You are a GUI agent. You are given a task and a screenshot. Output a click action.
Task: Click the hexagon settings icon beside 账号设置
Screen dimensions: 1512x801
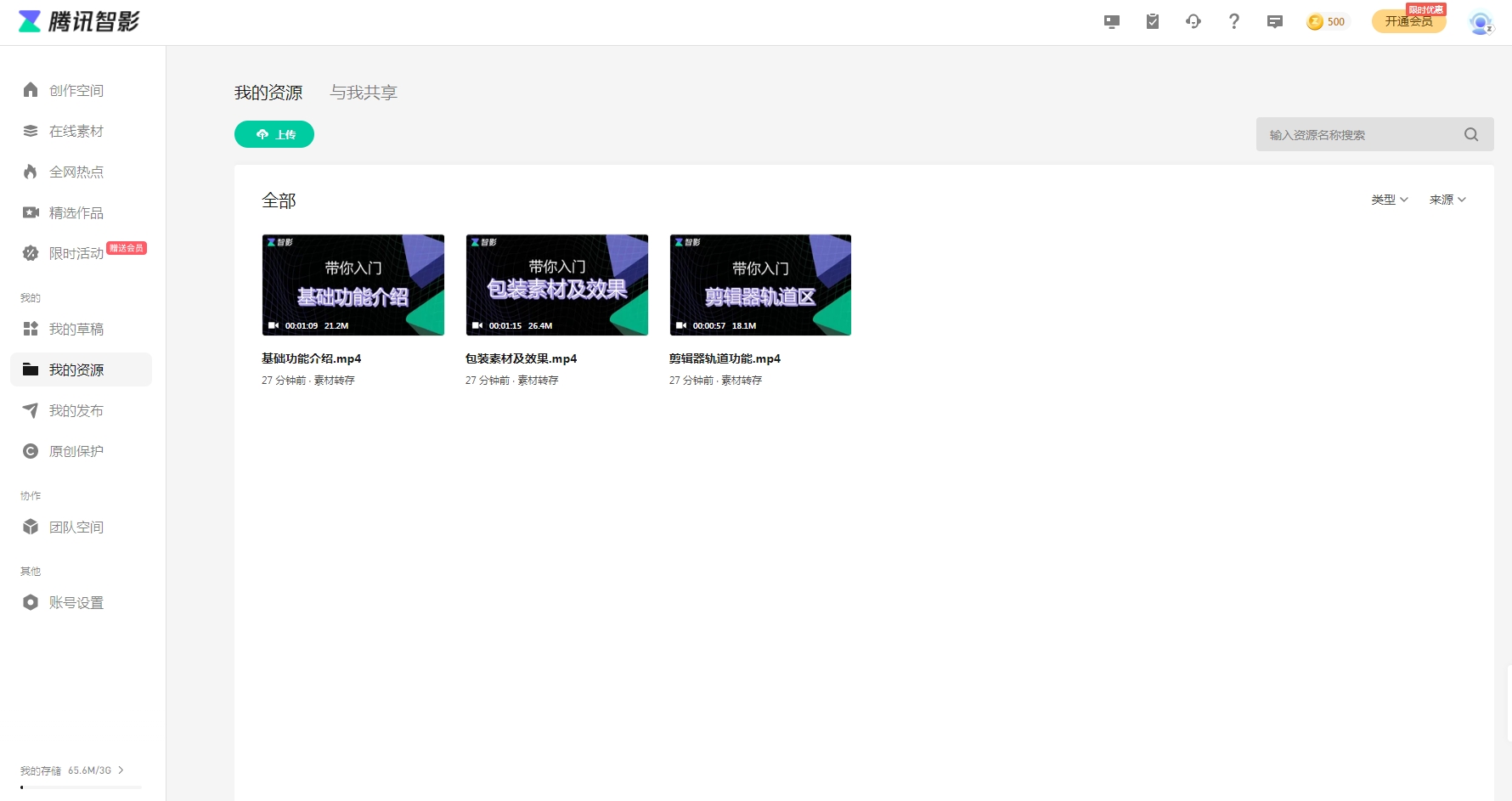31,602
